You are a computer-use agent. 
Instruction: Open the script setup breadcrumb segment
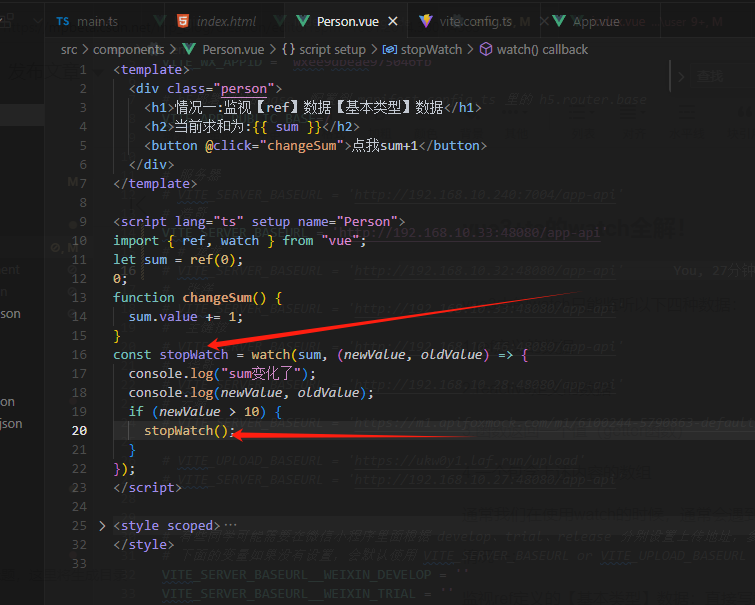pyautogui.click(x=332, y=50)
